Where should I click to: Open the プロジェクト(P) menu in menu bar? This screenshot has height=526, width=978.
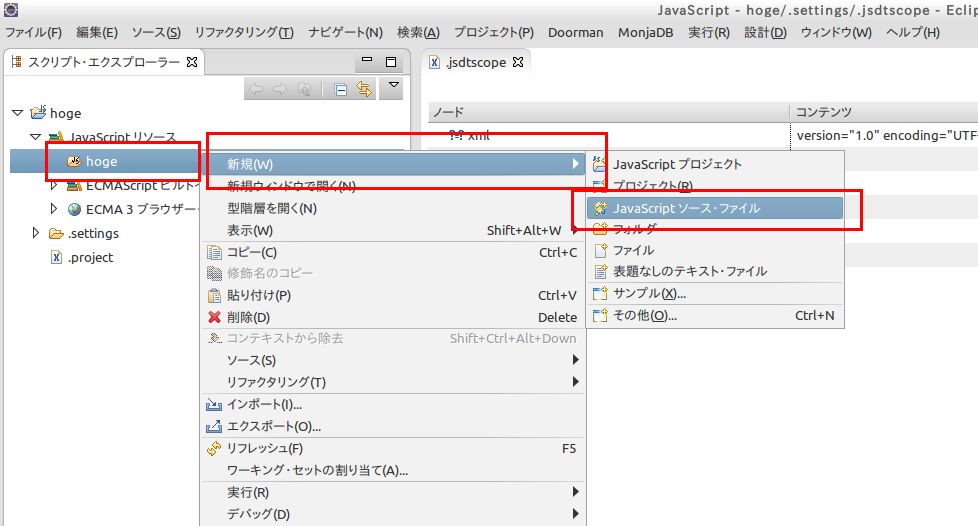[x=494, y=32]
